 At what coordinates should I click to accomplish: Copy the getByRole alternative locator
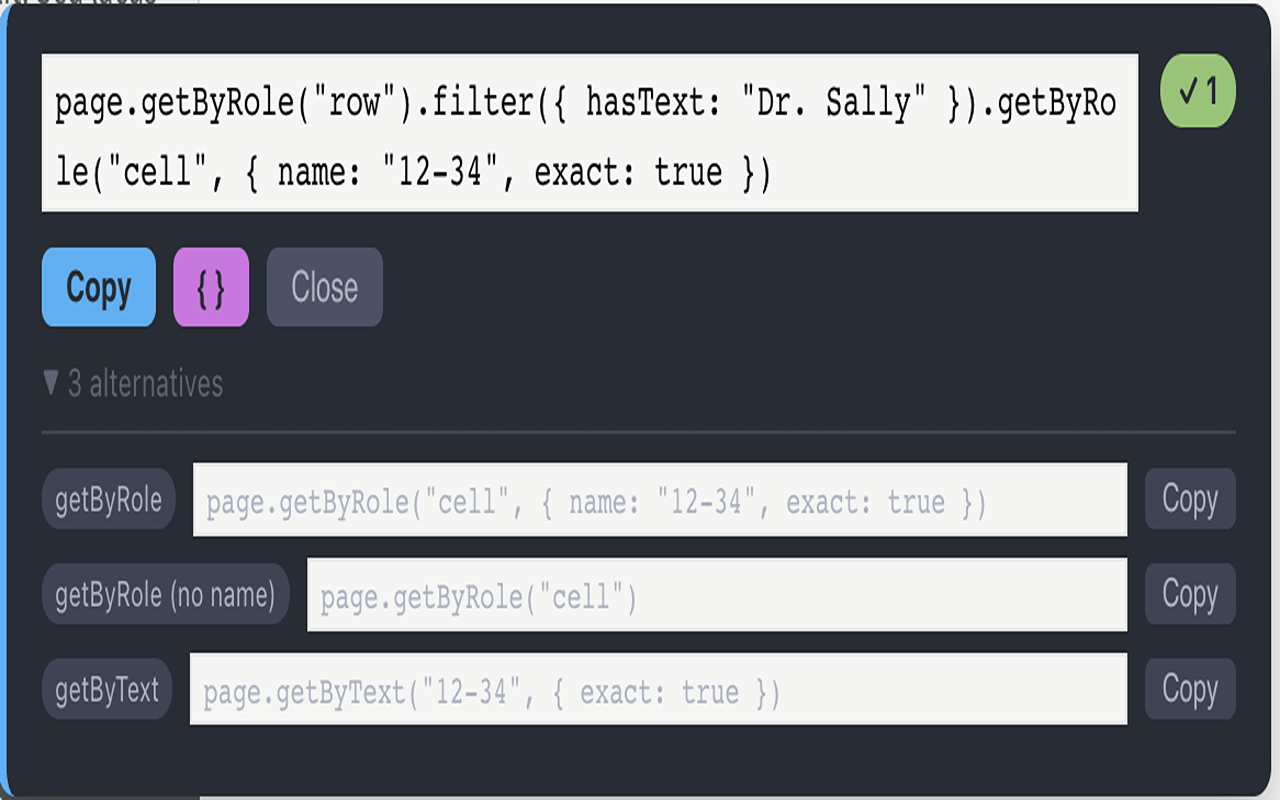(x=1190, y=499)
